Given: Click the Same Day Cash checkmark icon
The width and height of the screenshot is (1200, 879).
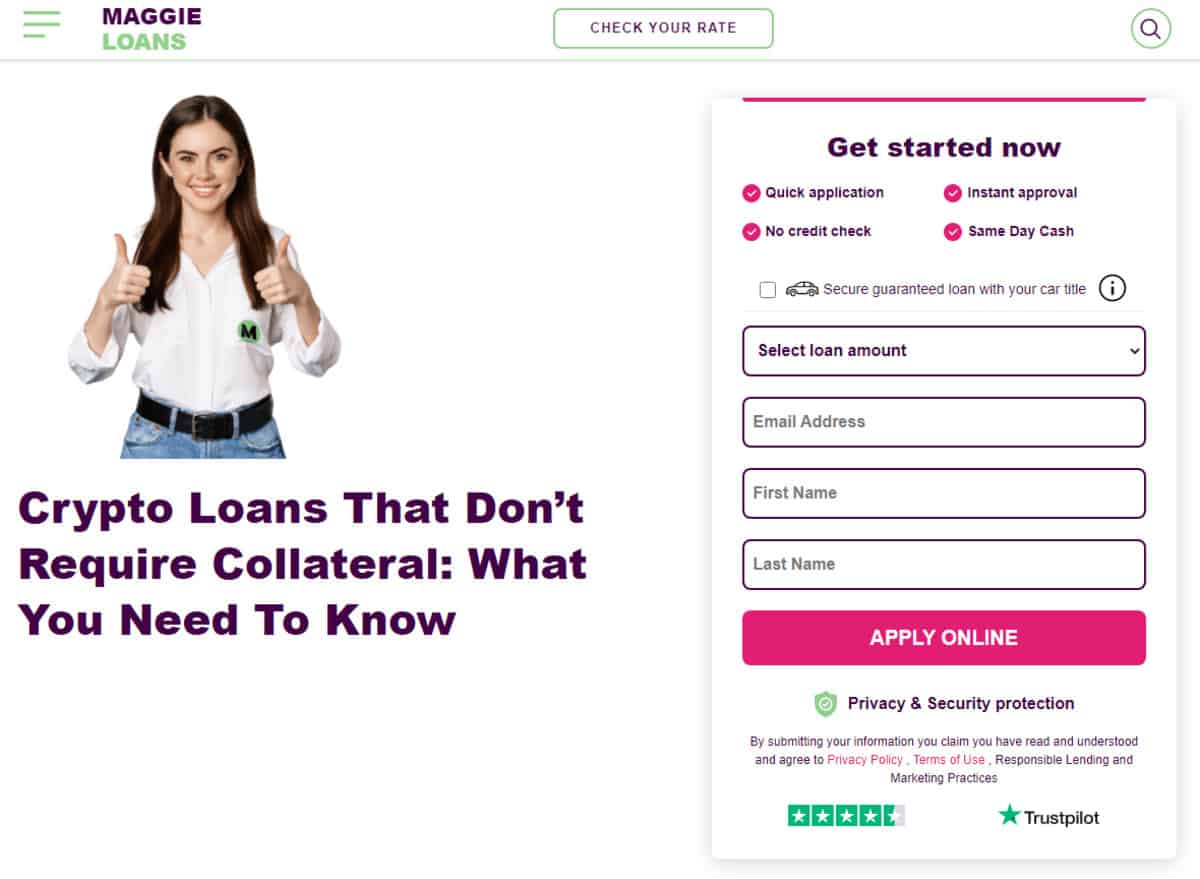Looking at the screenshot, I should [953, 232].
